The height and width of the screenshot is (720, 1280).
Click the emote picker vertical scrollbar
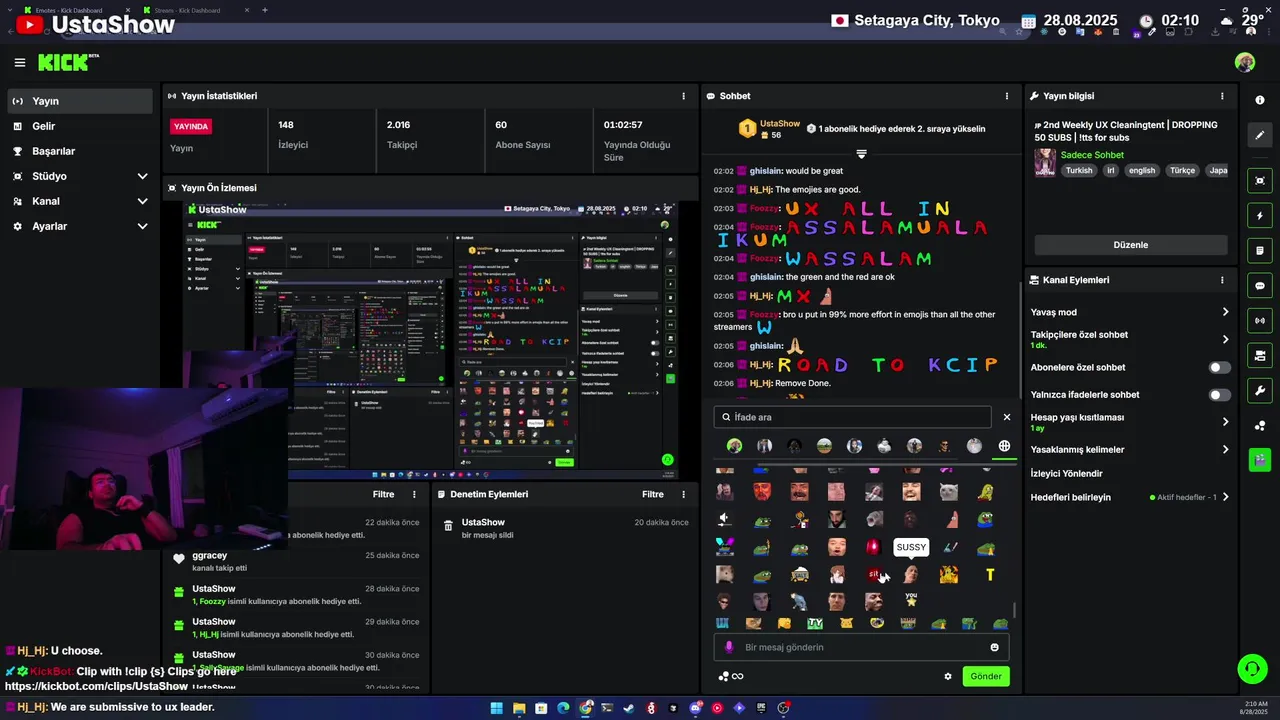point(1014,610)
